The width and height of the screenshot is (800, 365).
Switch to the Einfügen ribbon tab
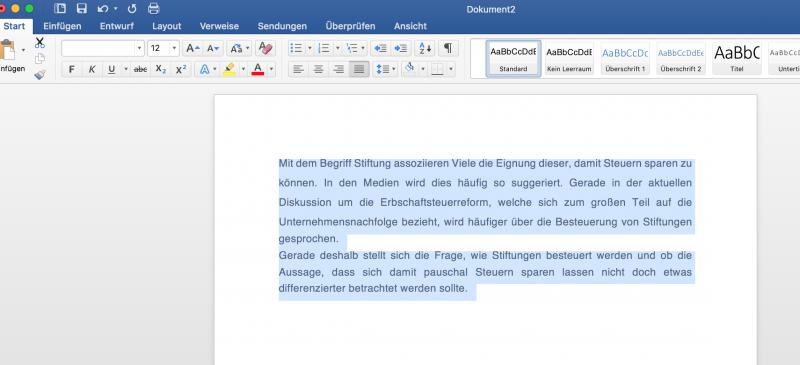coord(62,26)
